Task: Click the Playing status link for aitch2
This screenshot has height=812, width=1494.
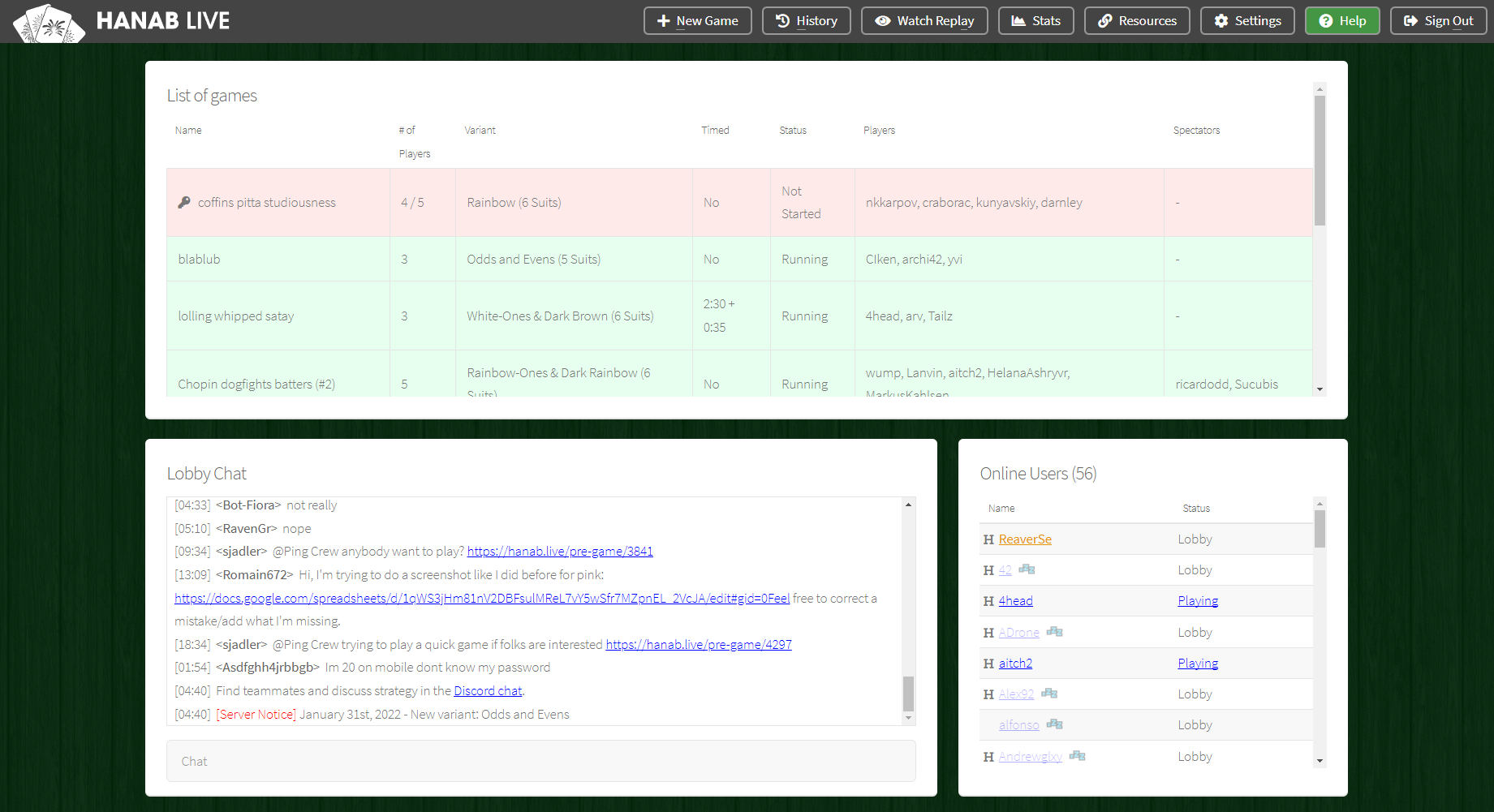Action: 1198,664
